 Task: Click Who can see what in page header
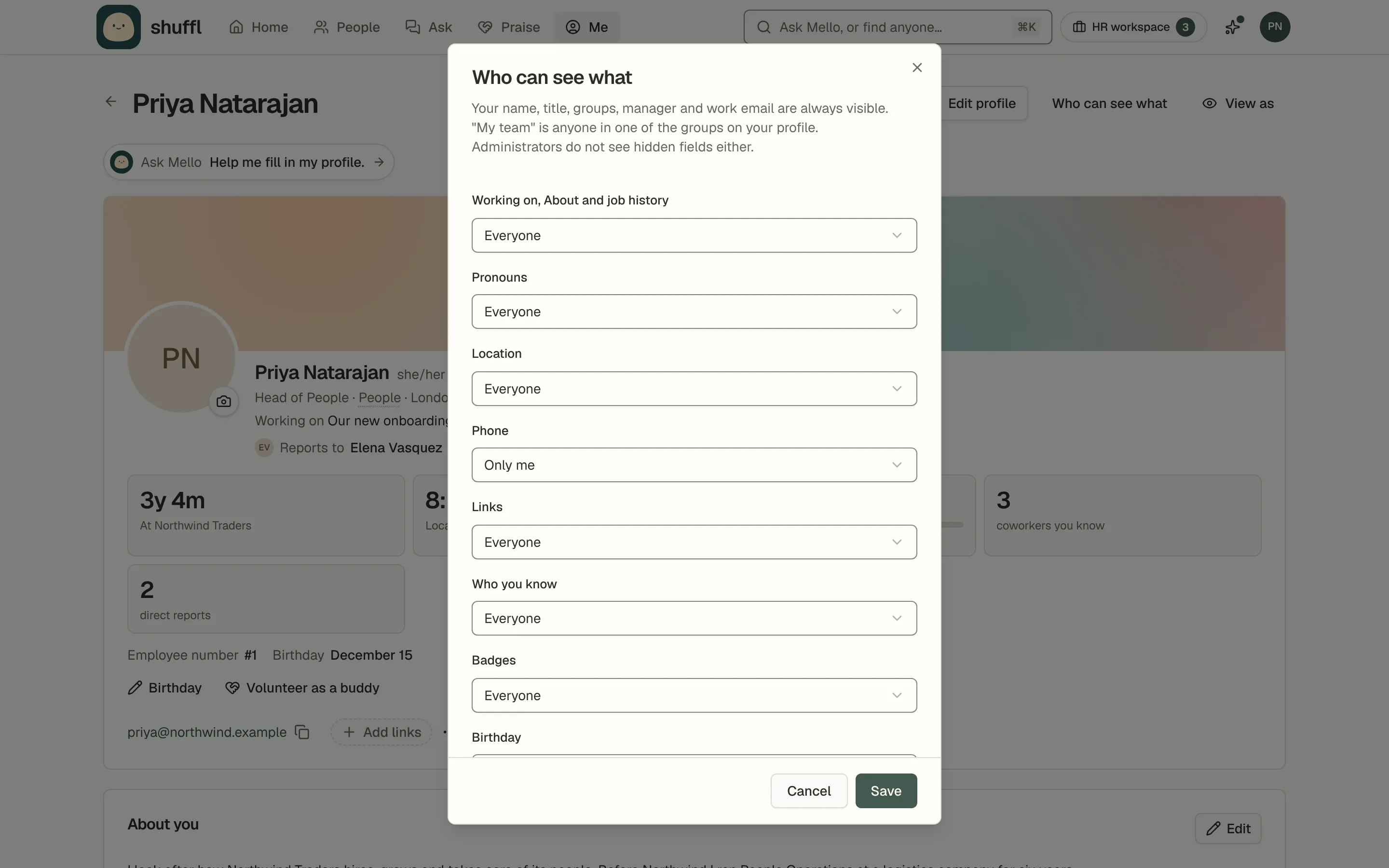click(x=1109, y=103)
